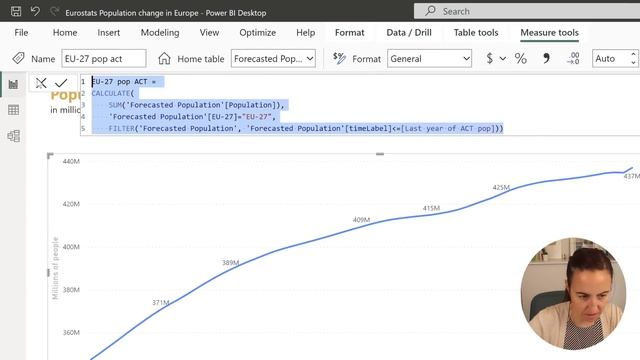Click the measure Name tag icon
Image resolution: width=640 pixels, height=360 pixels.
point(18,58)
